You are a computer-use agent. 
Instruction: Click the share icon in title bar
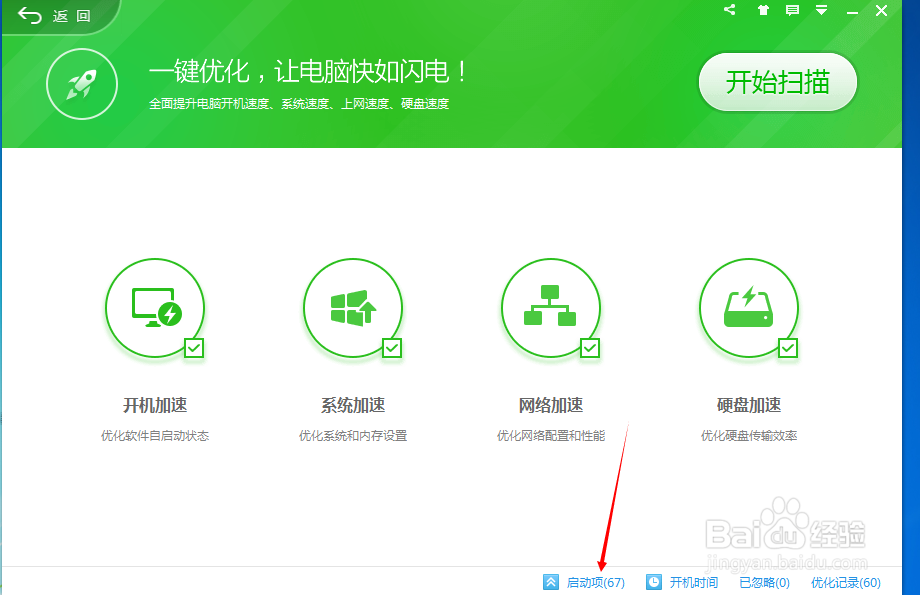(x=729, y=11)
